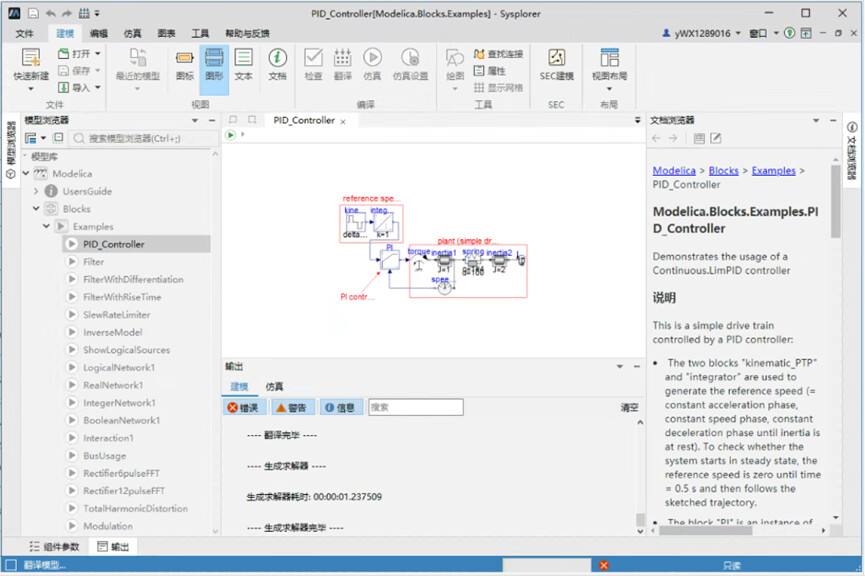Switch to the 工具 ribbon tab
The height and width of the screenshot is (576, 865).
click(200, 33)
